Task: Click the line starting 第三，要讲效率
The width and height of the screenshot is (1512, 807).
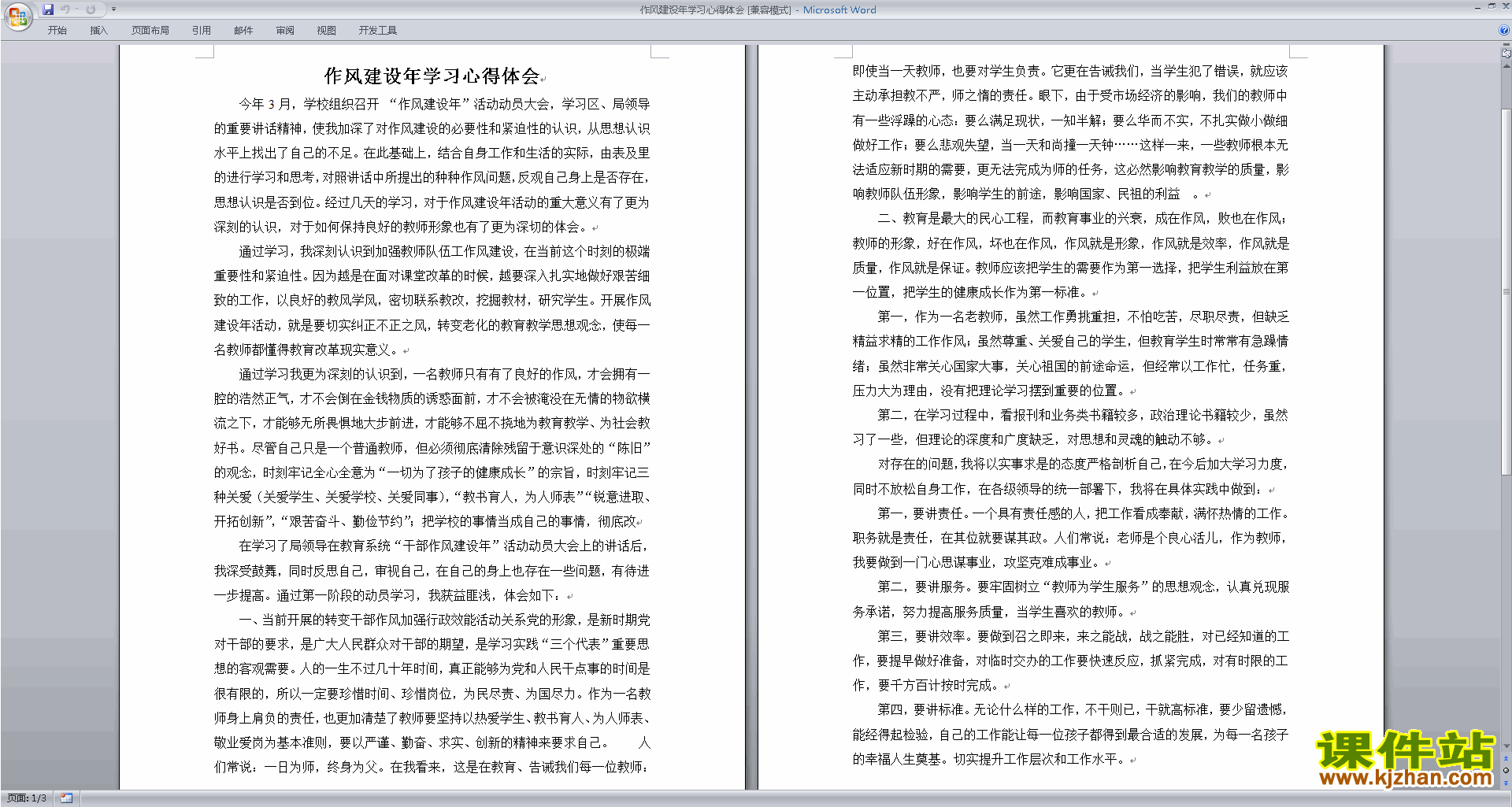Action: click(1083, 636)
